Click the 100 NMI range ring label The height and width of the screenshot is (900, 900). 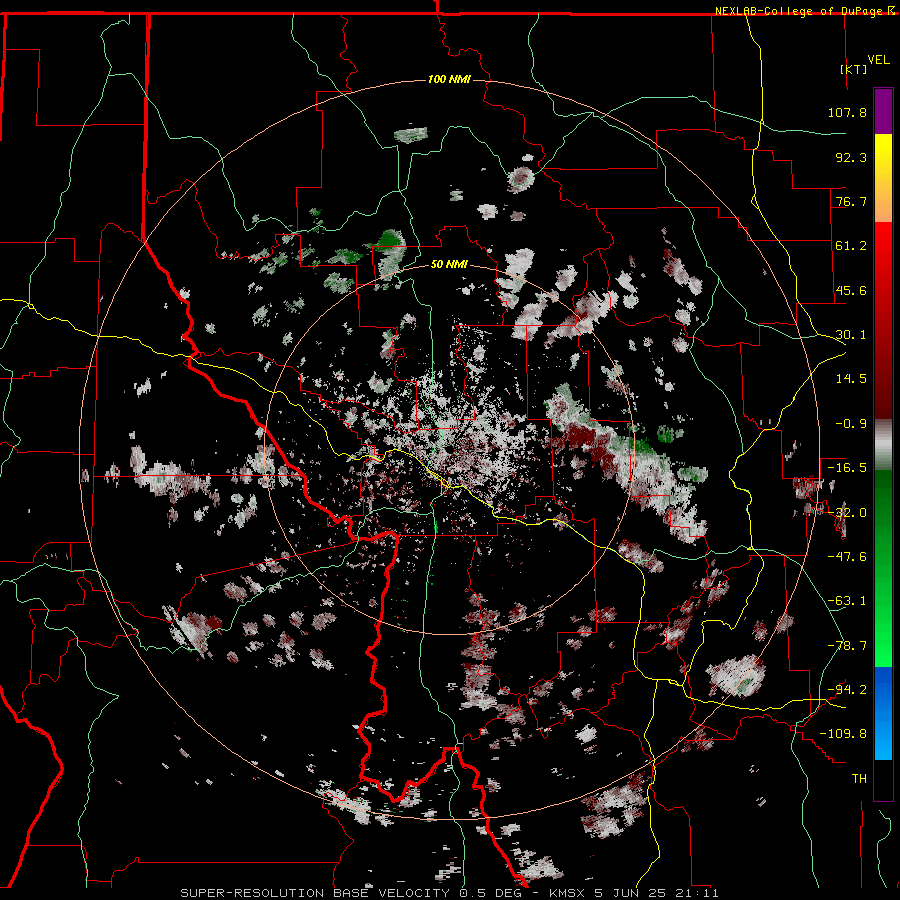[449, 79]
